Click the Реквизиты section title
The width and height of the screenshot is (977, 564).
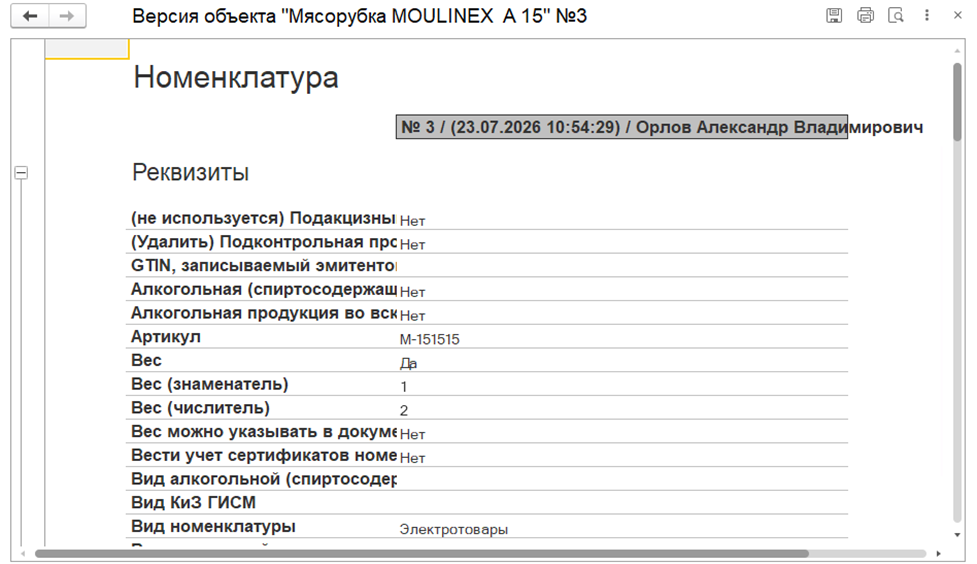click(x=190, y=173)
